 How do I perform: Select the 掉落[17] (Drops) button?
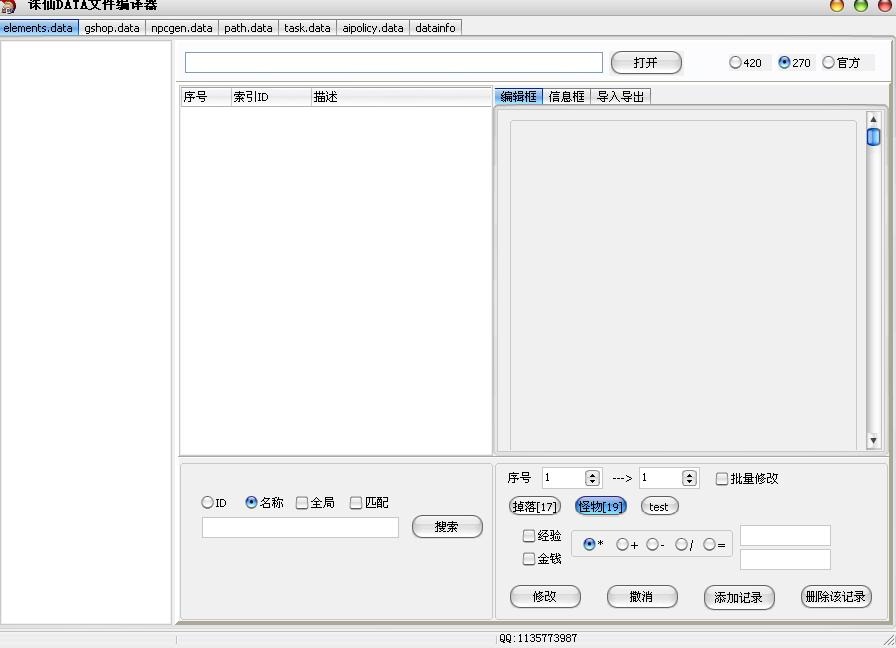534,506
